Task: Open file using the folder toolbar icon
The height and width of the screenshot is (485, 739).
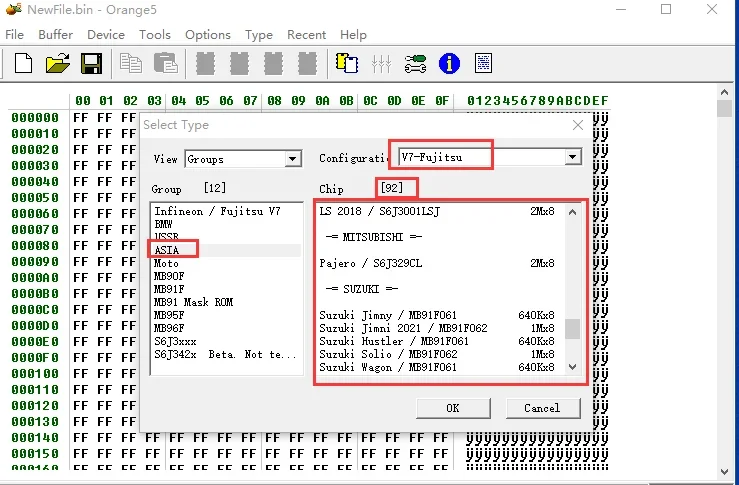Action: pyautogui.click(x=58, y=63)
